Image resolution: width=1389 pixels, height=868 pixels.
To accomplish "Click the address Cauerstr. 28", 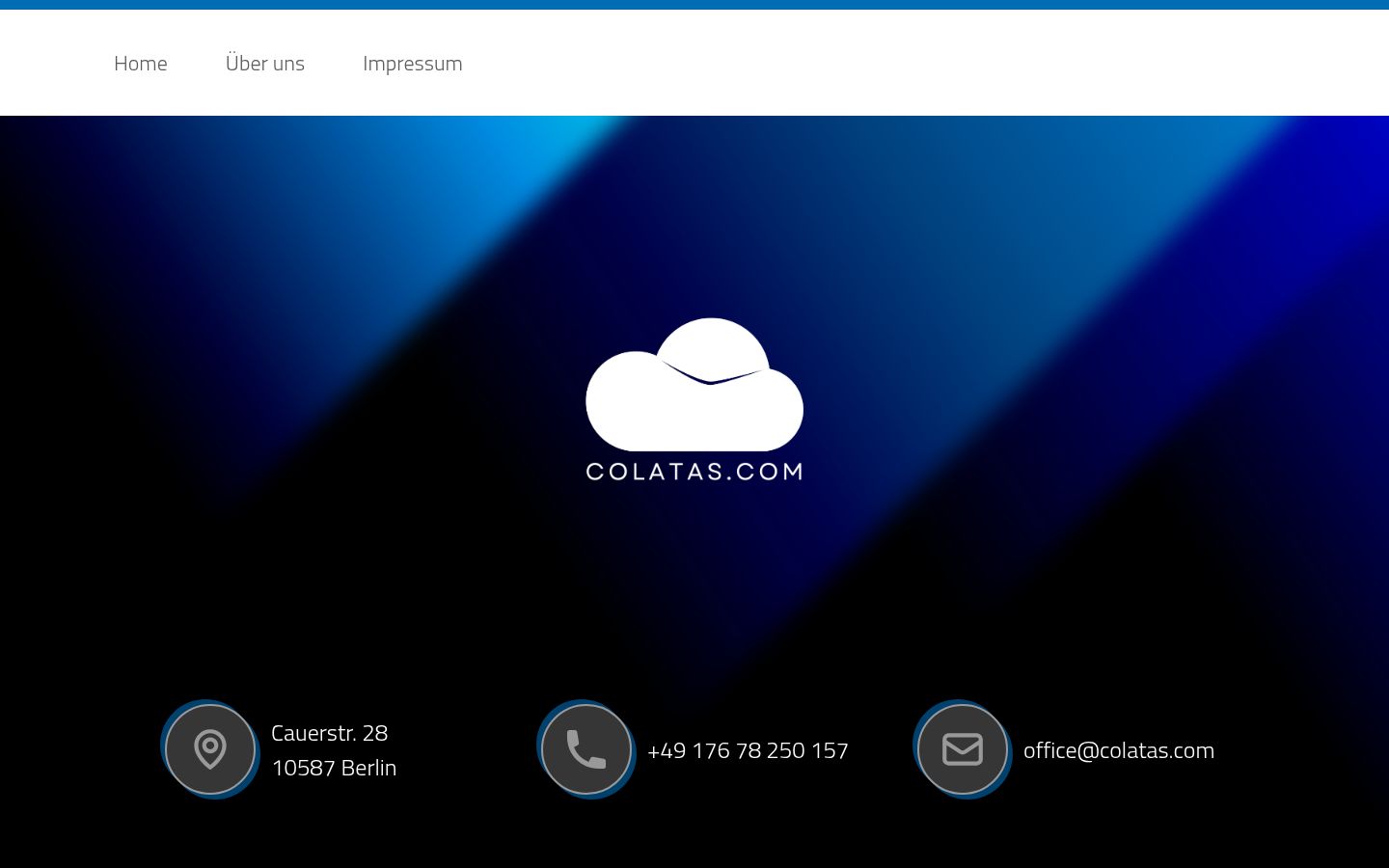I will click(x=330, y=733).
